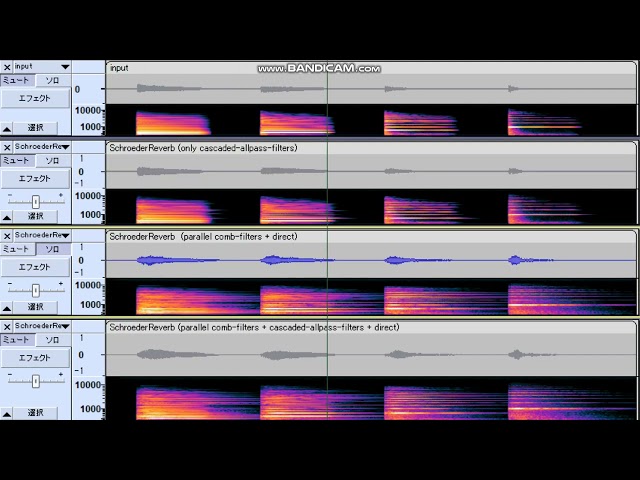Open effects for parallel comb-filters + direct track
Viewport: 640px width, 480px height.
coord(35,267)
